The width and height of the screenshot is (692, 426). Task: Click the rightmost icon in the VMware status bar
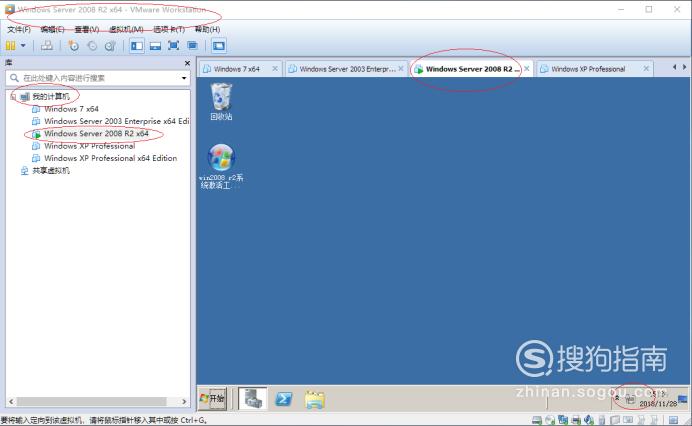pos(673,420)
